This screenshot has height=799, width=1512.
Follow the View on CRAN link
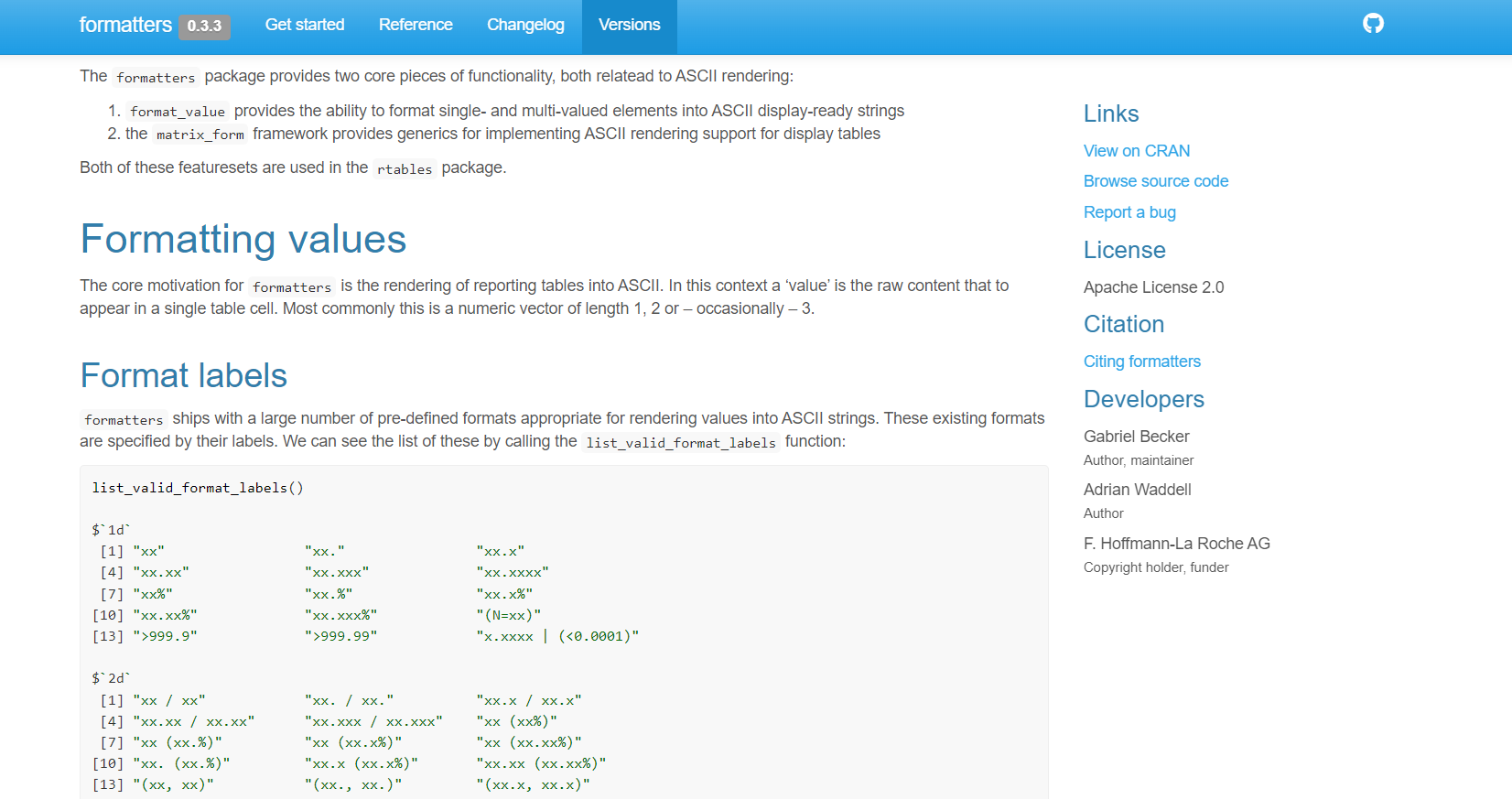(1137, 151)
